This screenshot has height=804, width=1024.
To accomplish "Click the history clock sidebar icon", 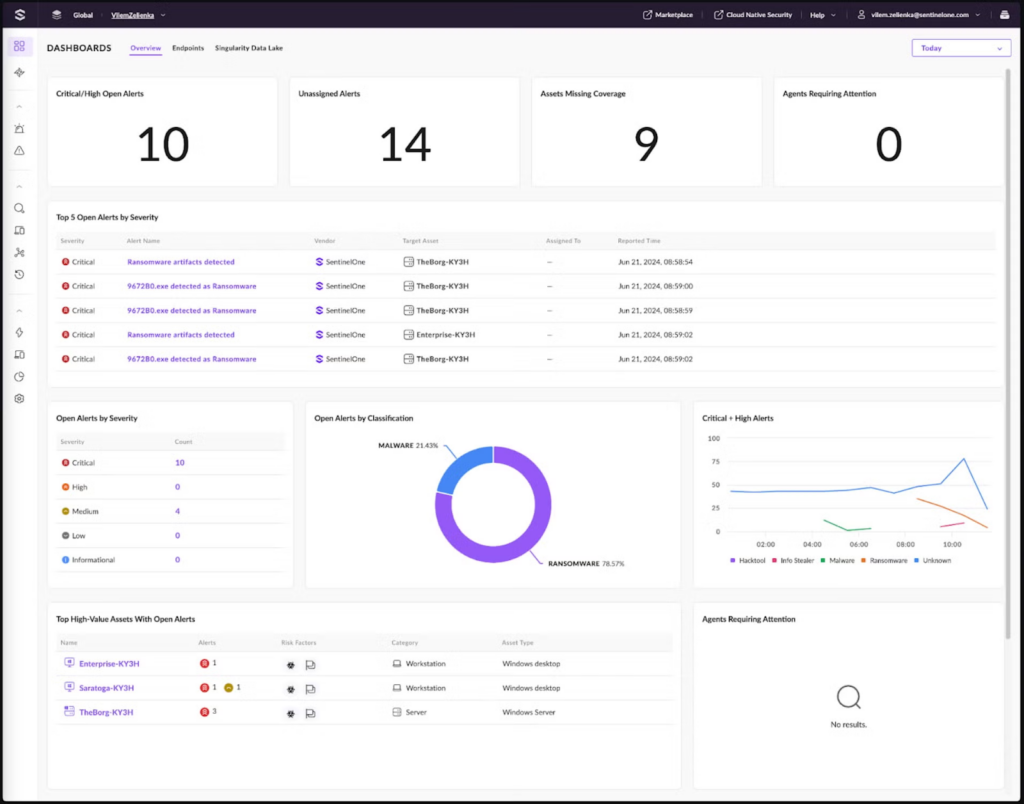I will click(19, 275).
